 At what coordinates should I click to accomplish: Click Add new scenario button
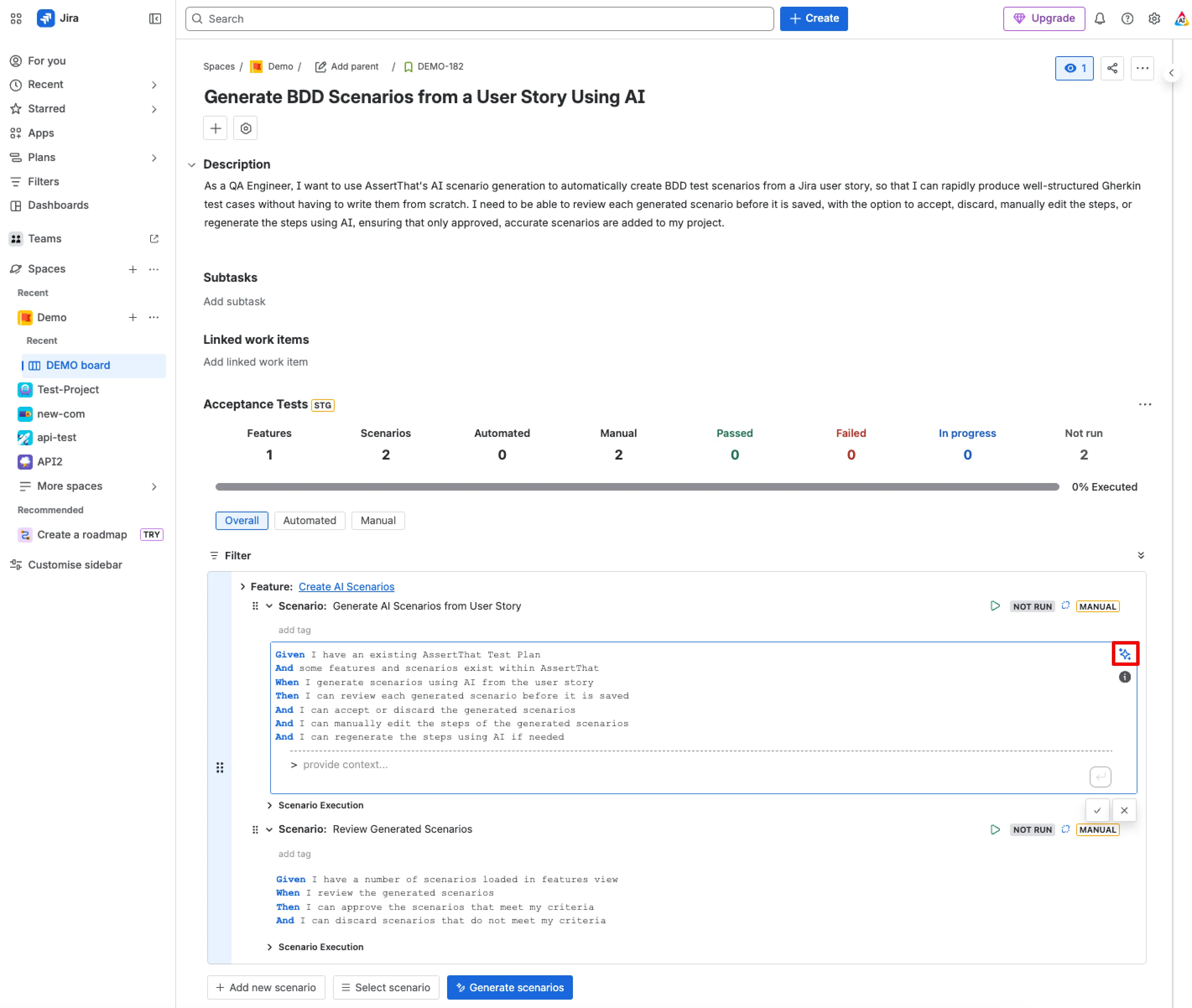(x=266, y=987)
